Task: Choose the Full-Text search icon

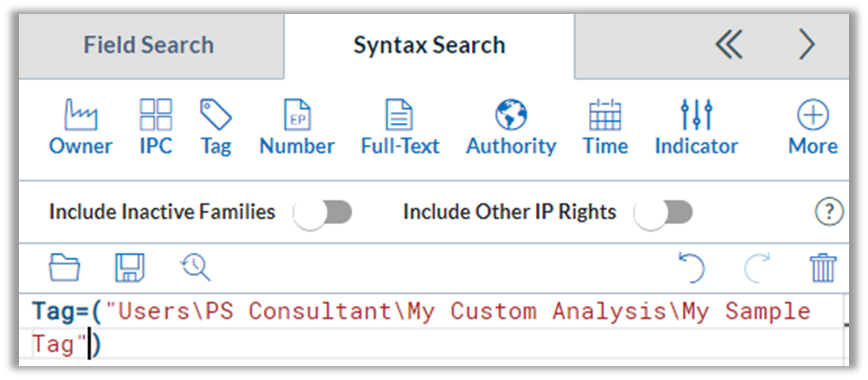Action: pyautogui.click(x=400, y=127)
